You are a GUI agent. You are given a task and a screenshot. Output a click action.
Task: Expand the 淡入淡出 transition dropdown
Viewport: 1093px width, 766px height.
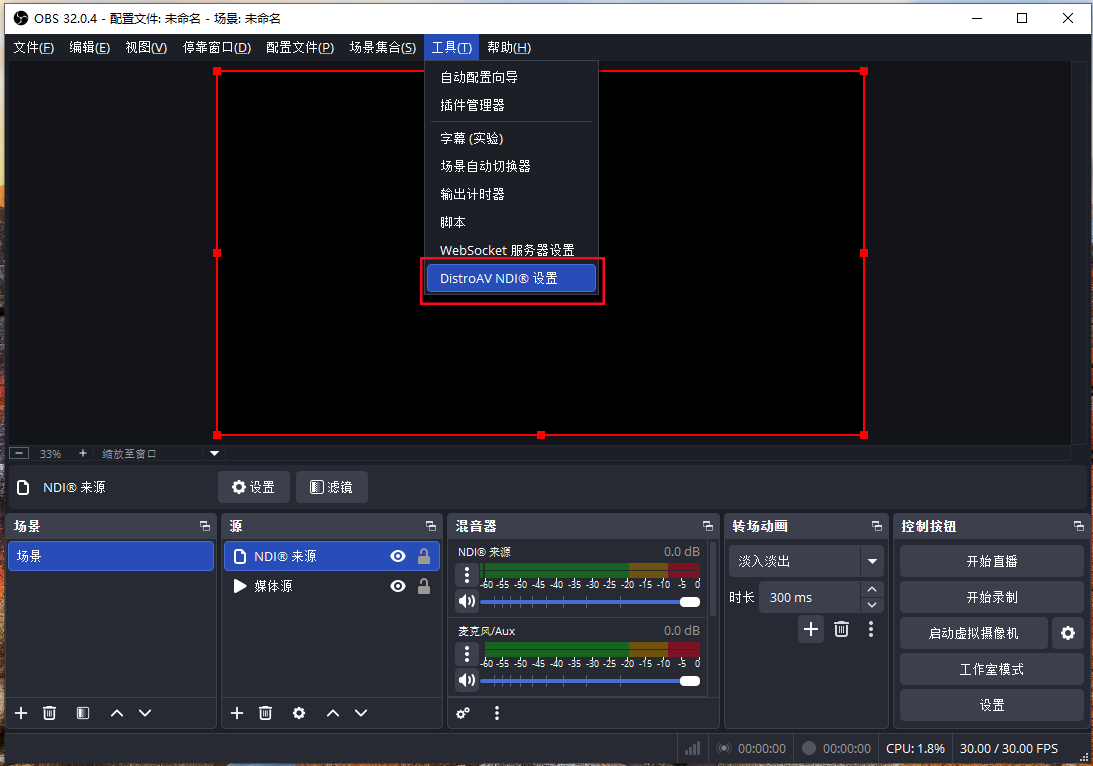[x=873, y=561]
